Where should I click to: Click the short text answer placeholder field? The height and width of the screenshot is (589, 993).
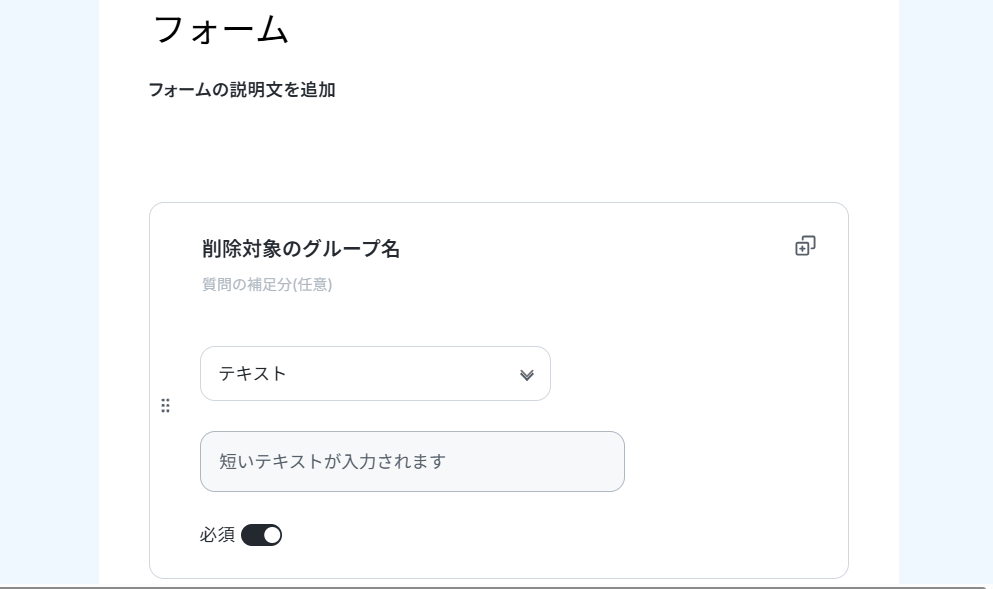pyautogui.click(x=412, y=461)
